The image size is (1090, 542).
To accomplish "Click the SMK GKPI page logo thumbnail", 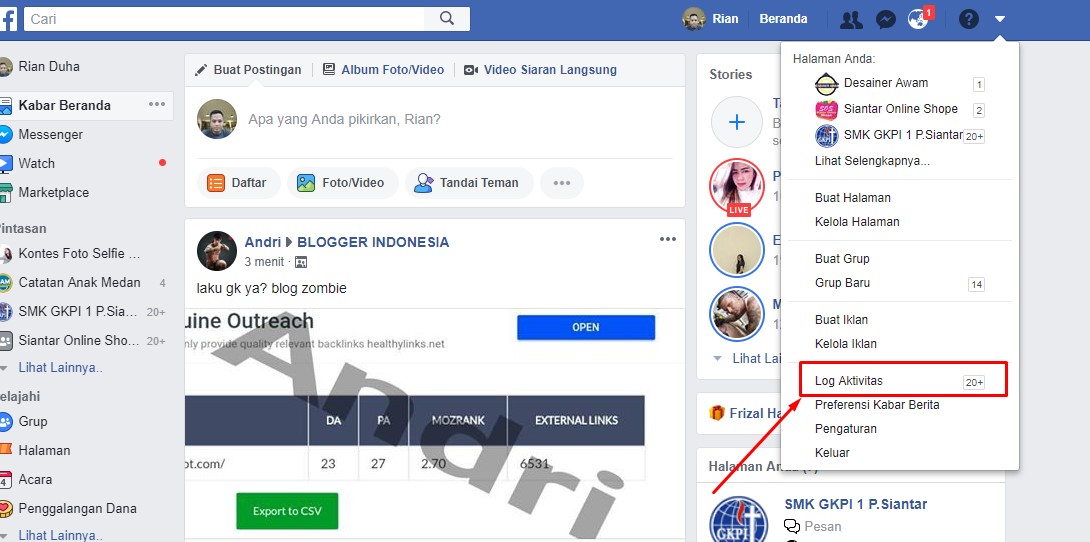I will tap(738, 519).
